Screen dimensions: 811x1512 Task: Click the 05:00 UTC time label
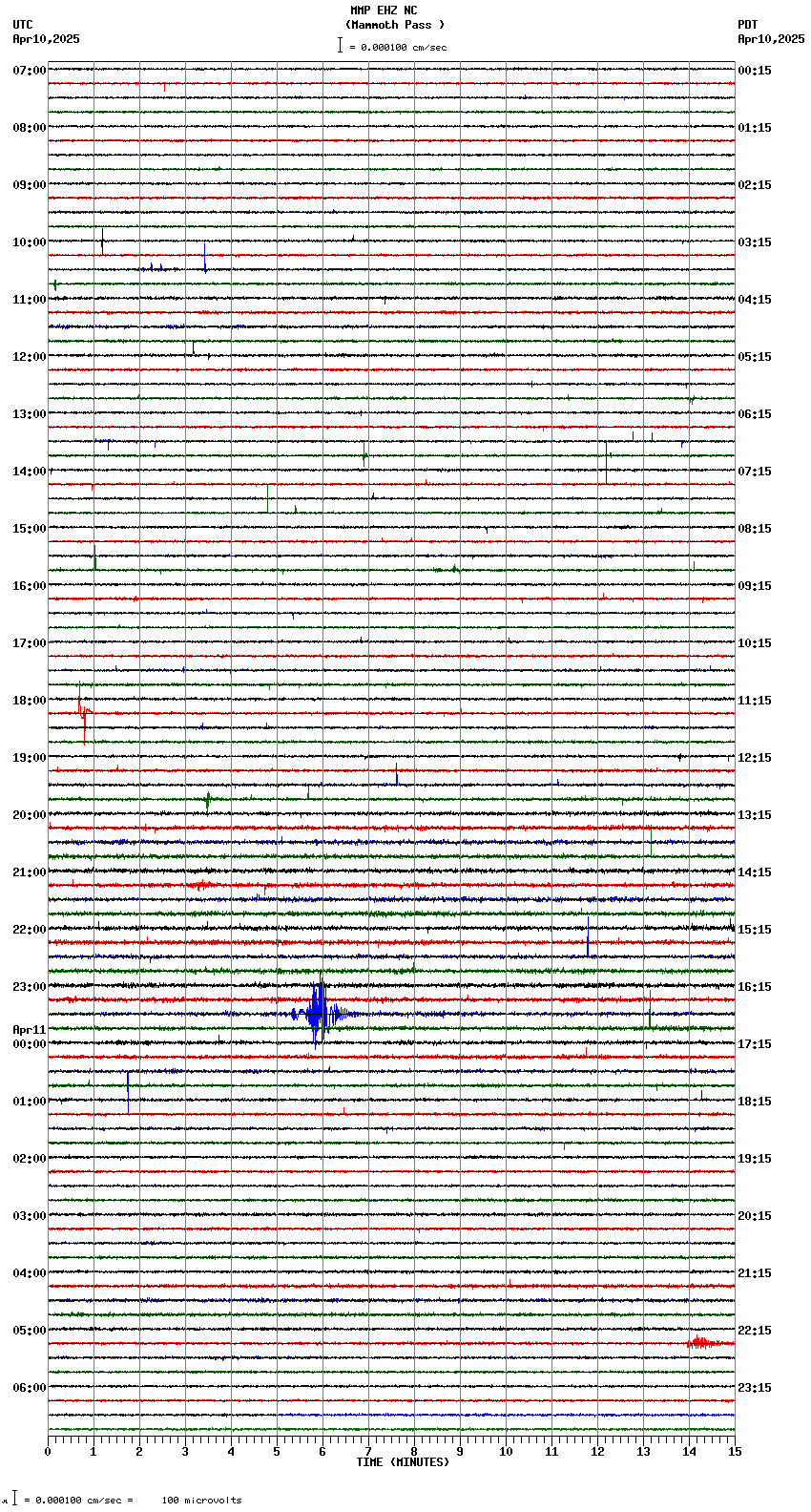[x=30, y=1331]
